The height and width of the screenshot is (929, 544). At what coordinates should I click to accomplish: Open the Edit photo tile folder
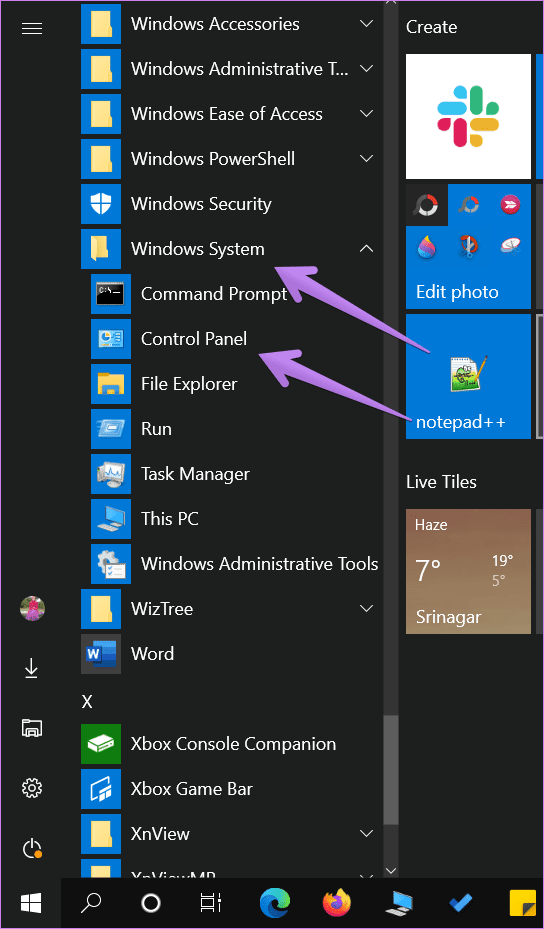(x=468, y=246)
